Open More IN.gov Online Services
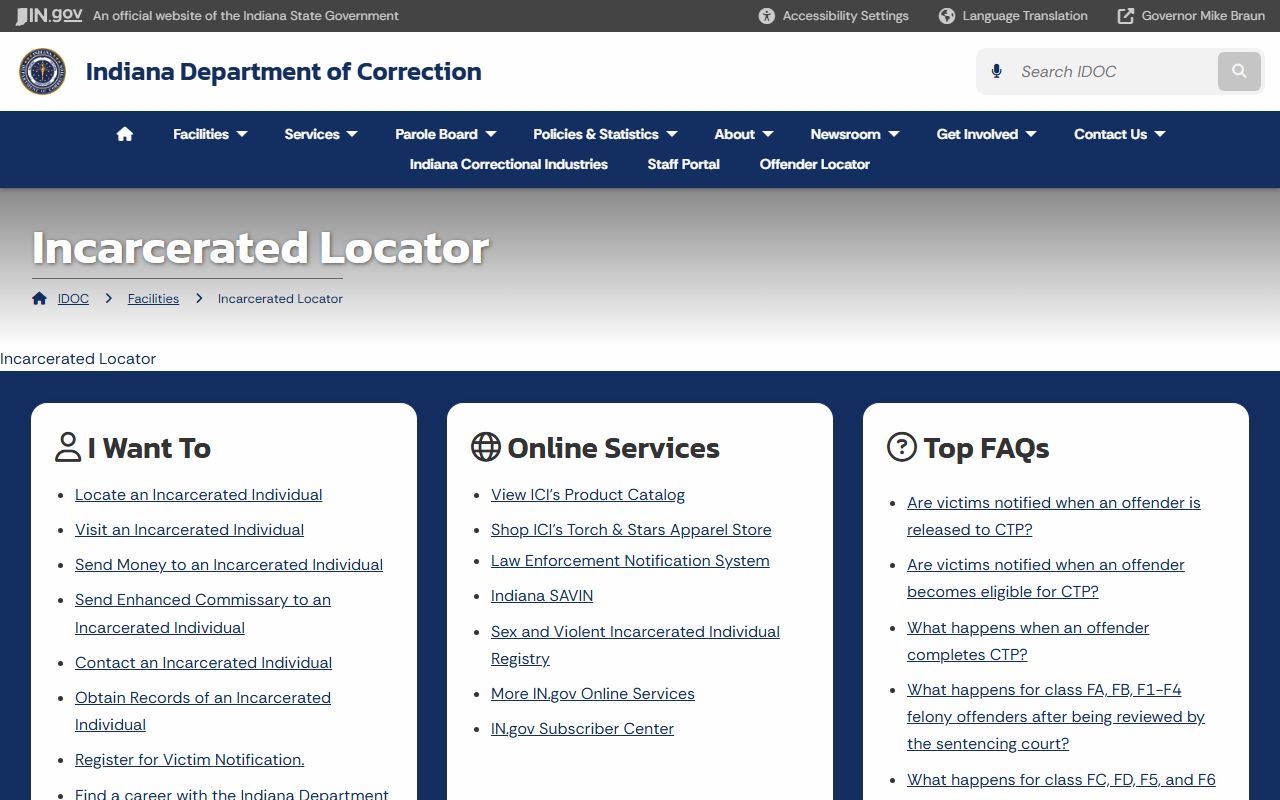 coord(593,694)
